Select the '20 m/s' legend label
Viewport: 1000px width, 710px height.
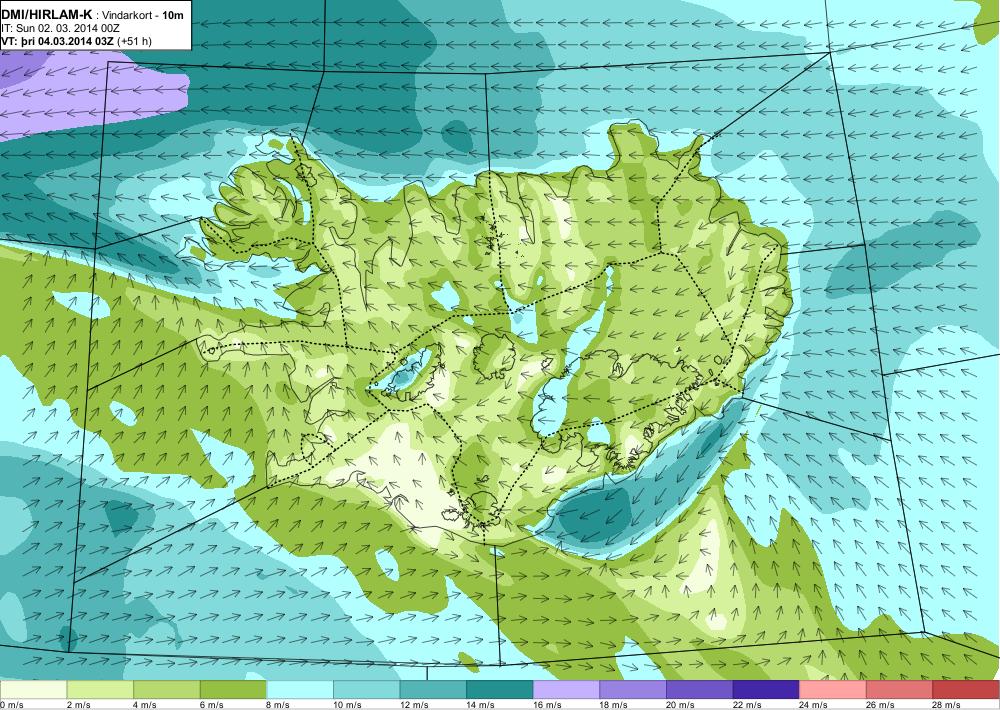[x=680, y=704]
